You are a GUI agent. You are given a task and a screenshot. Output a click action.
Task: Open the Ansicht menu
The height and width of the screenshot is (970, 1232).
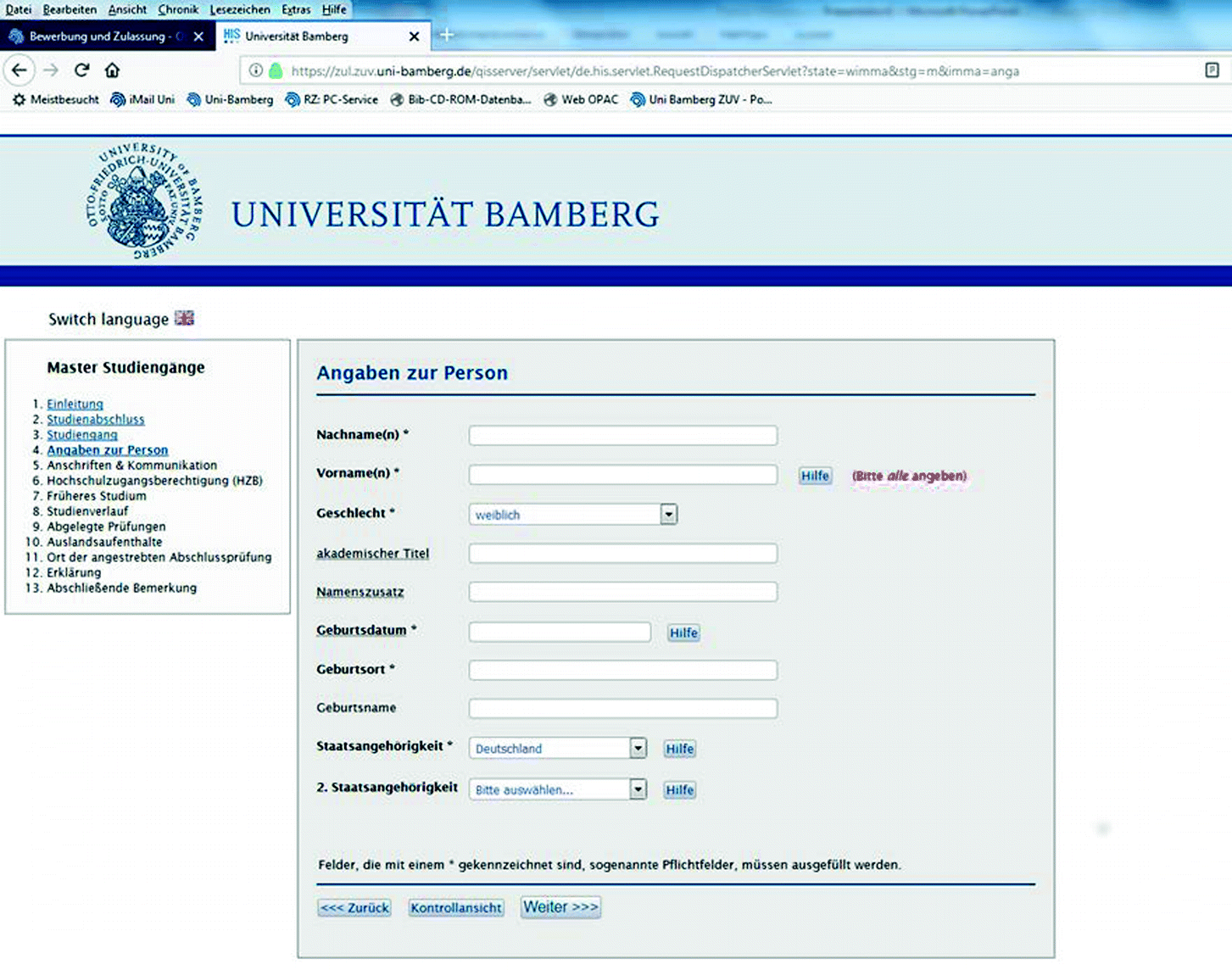click(x=127, y=9)
